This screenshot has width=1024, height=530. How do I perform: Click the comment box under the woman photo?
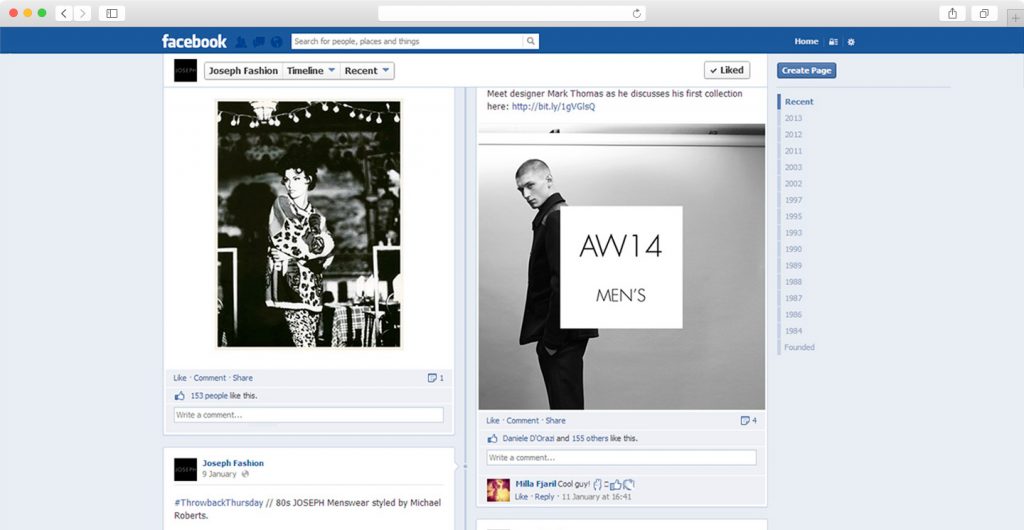pos(308,415)
